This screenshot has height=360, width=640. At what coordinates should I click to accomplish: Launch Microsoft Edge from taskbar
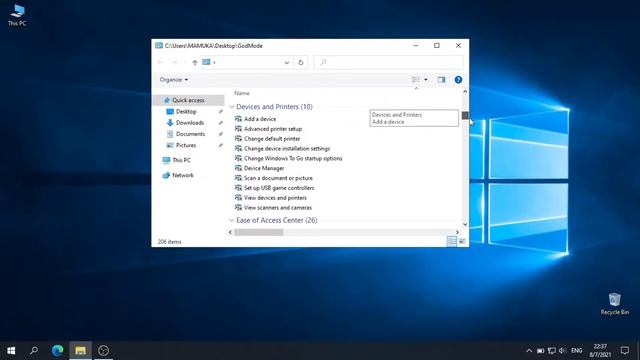(x=57, y=350)
